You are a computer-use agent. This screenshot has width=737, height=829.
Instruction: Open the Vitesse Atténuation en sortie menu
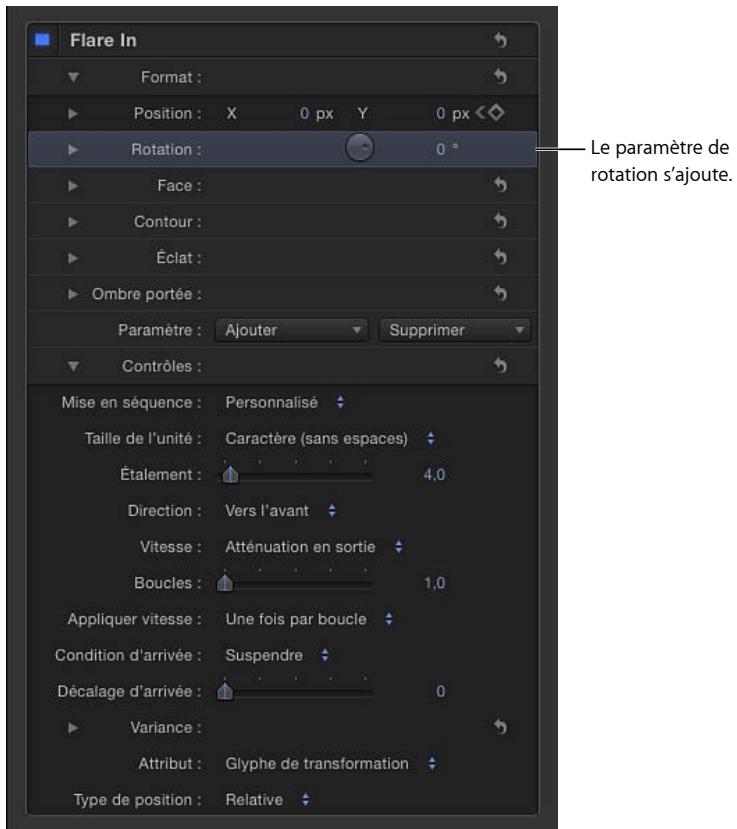point(314,547)
